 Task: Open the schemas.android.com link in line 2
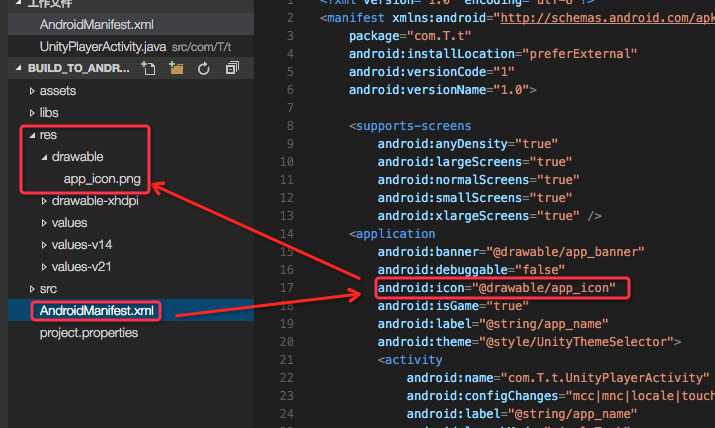tap(607, 18)
